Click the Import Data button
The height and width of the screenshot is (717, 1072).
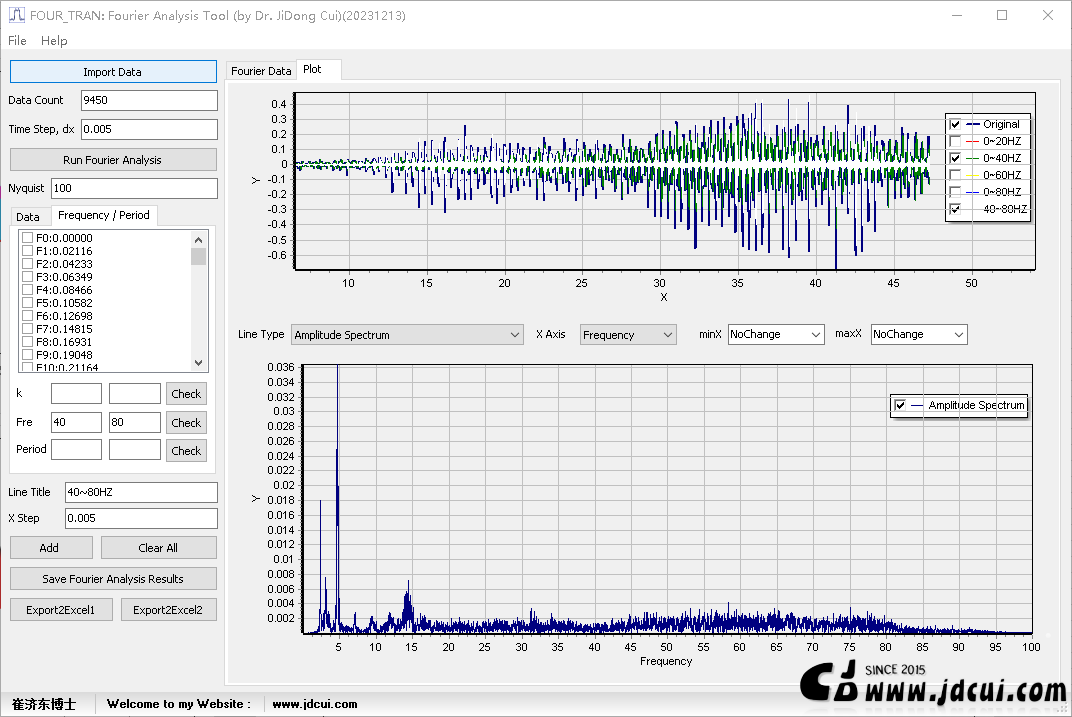[x=113, y=72]
